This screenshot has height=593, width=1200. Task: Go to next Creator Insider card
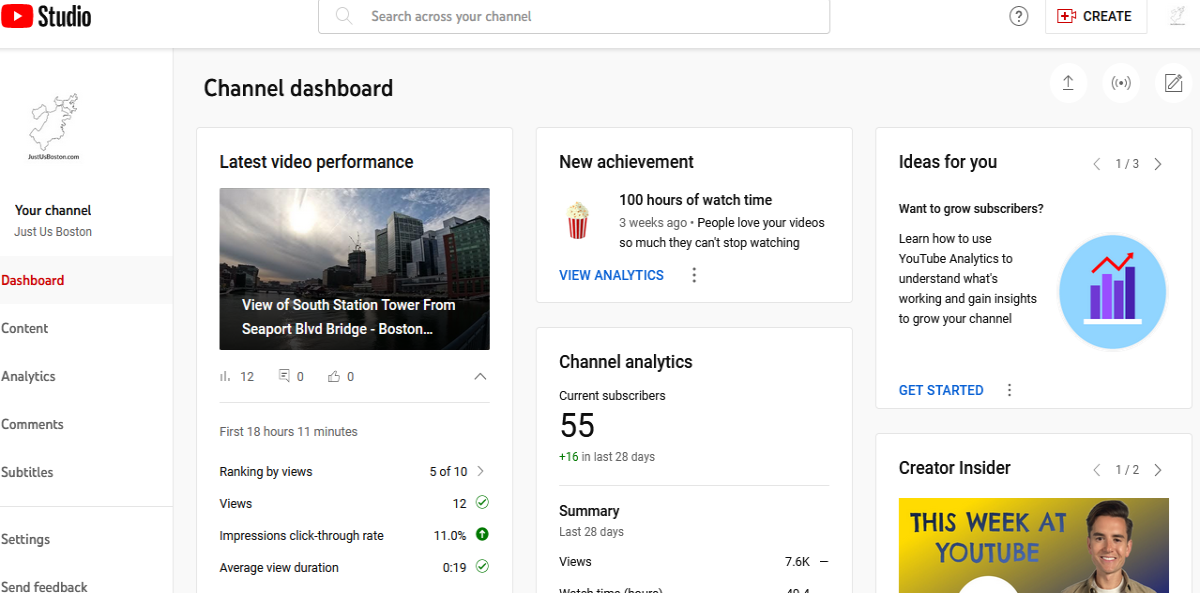click(1158, 470)
